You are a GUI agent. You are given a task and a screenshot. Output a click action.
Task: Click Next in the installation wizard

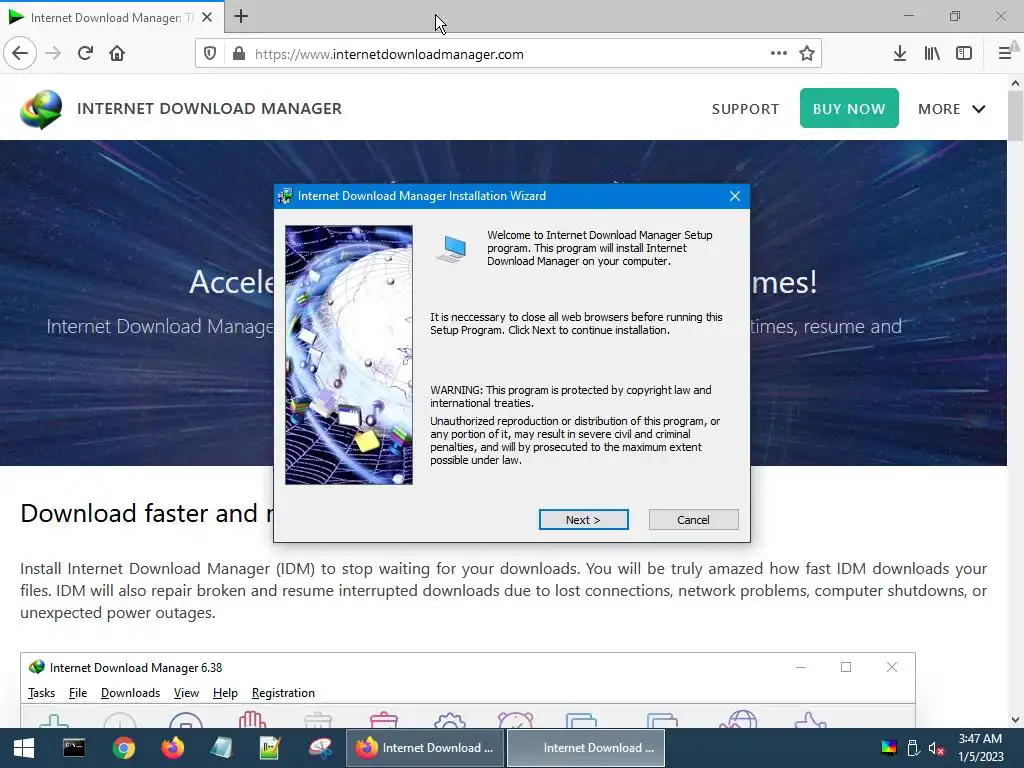click(583, 520)
